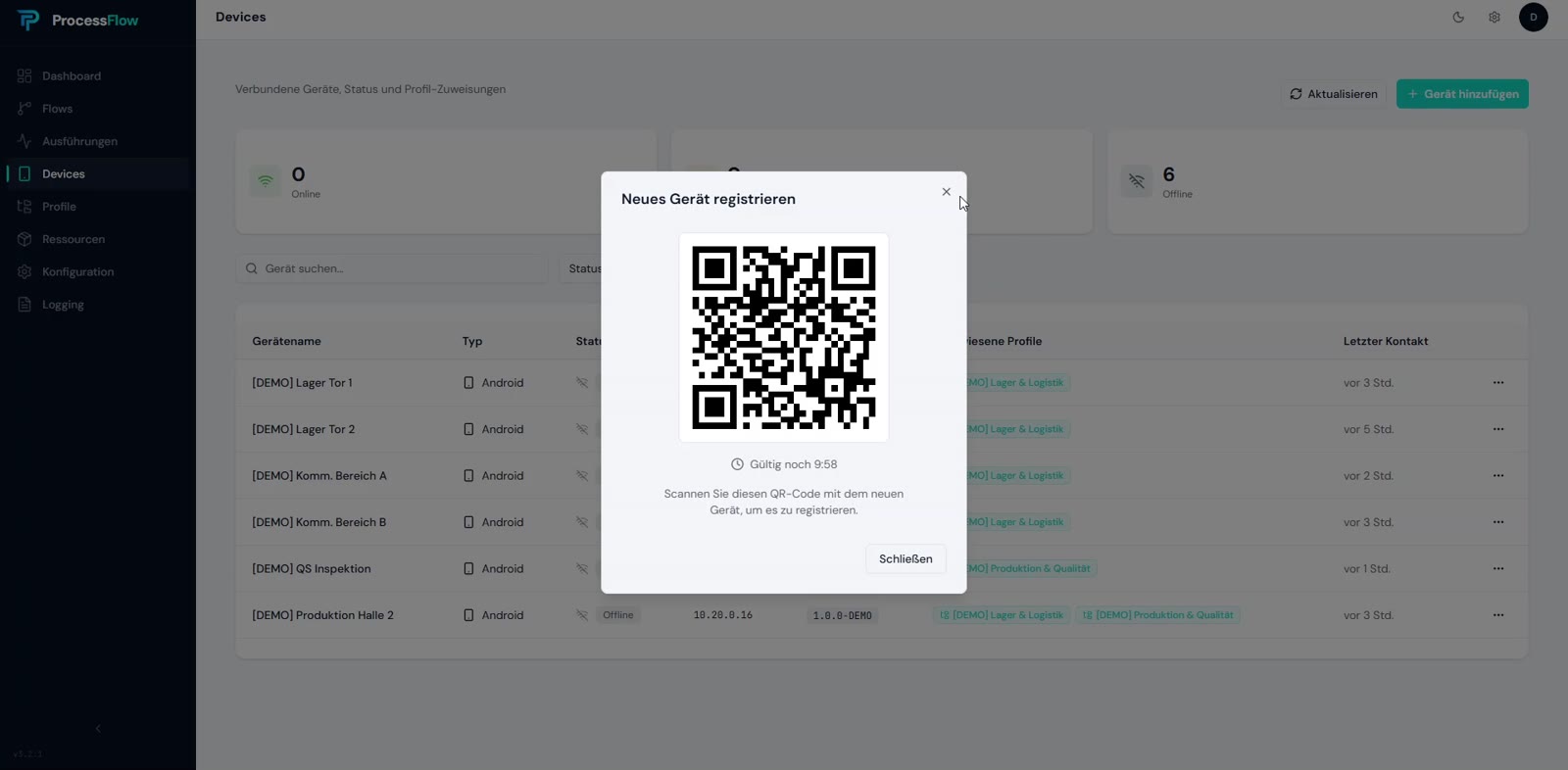Click Android phone icon in QS Inspektion row
Viewport: 1568px width, 770px height.
[x=468, y=569]
